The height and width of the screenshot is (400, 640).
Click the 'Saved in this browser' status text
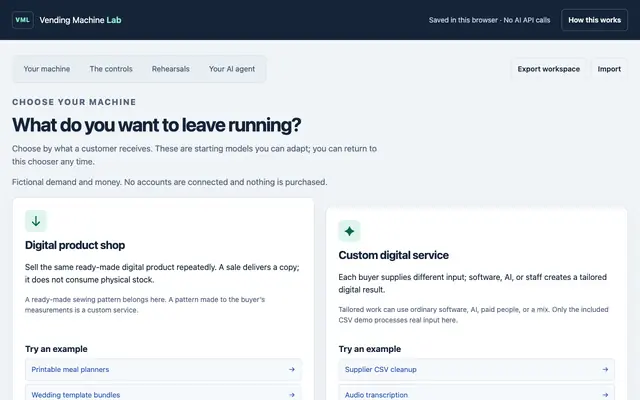pos(489,20)
